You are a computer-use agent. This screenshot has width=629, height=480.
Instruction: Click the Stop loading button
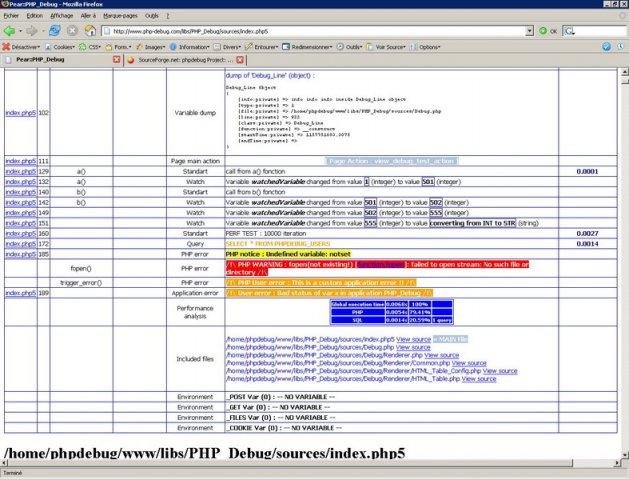[x=72, y=31]
